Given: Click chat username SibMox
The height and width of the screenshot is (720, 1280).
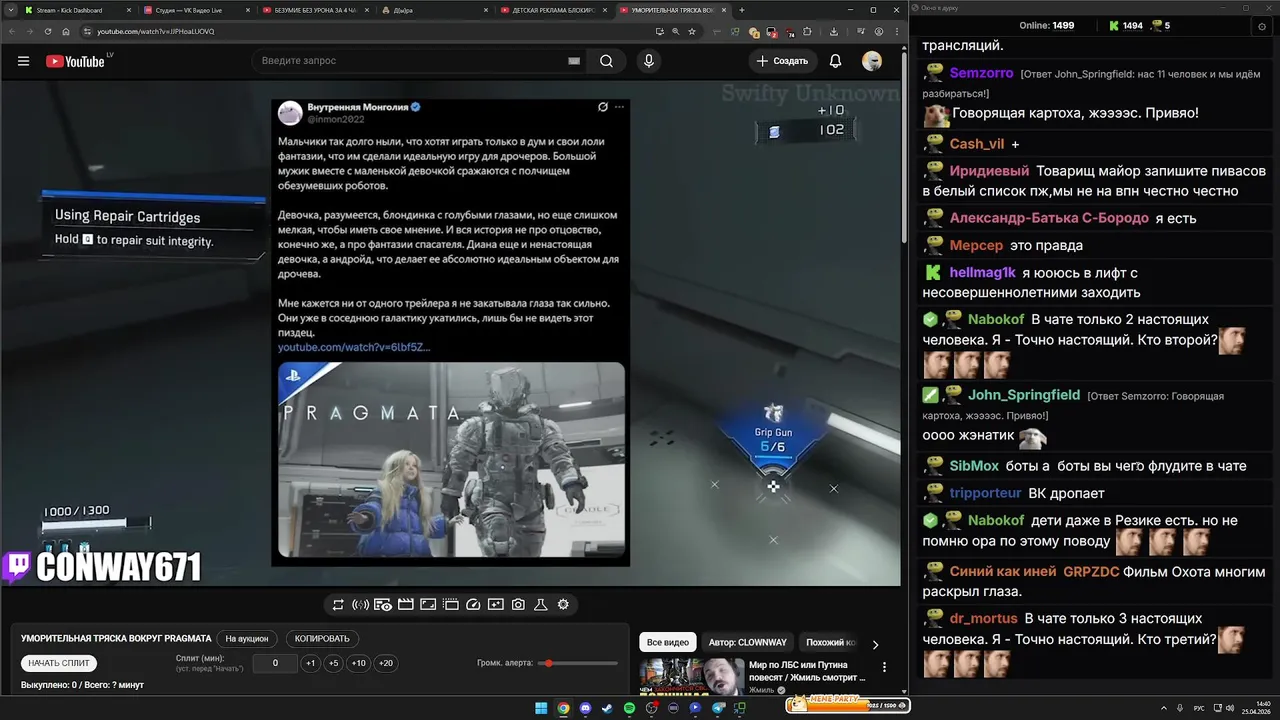Looking at the screenshot, I should [x=974, y=466].
